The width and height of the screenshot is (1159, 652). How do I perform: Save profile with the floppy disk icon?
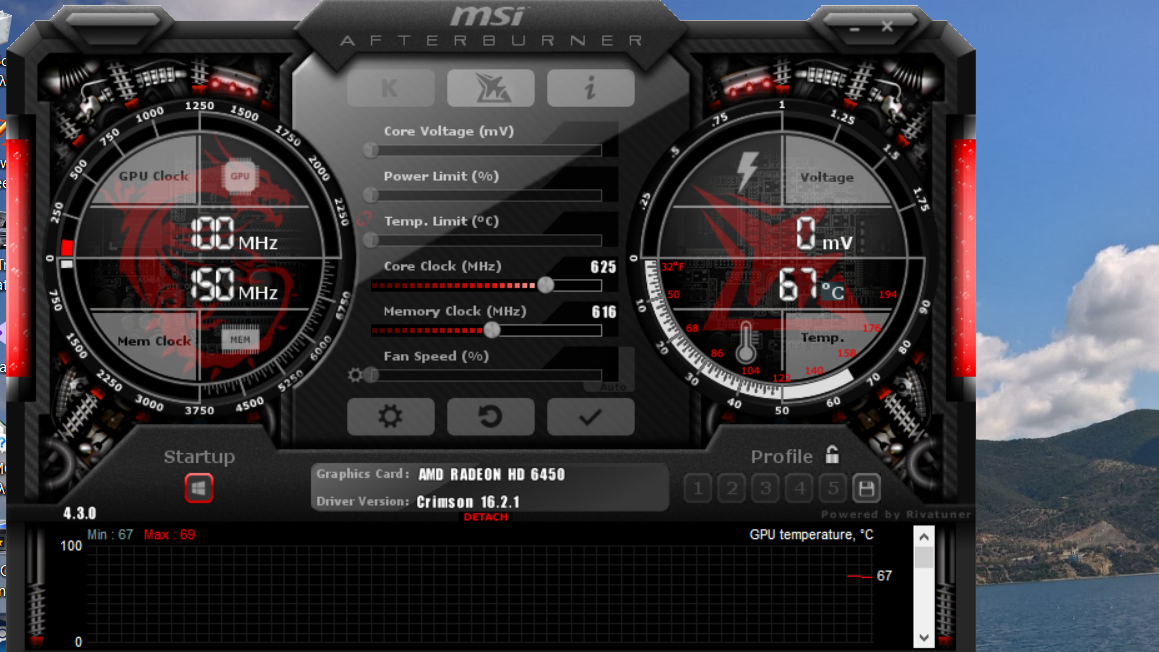coord(866,488)
